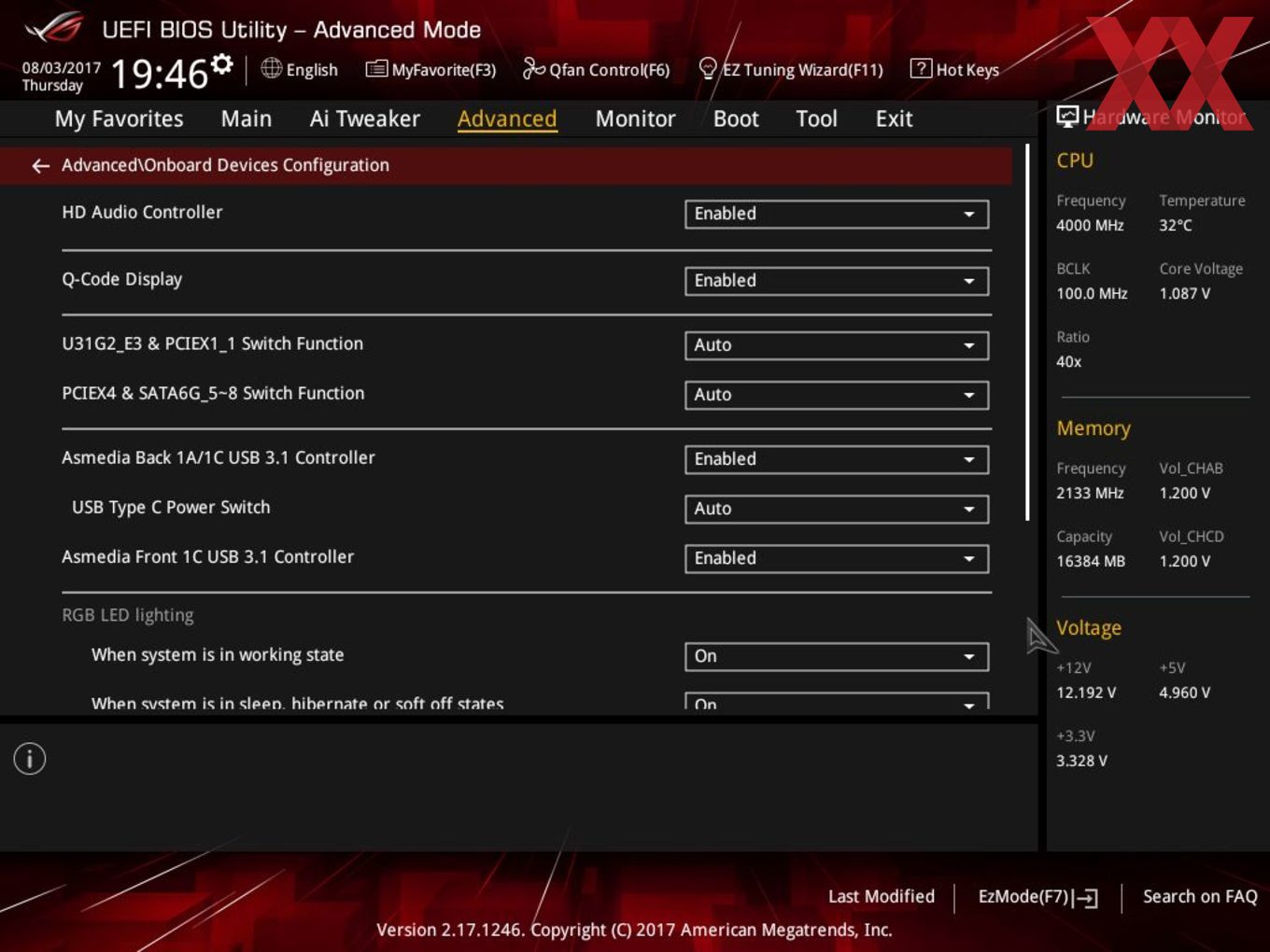Click the RGB LED lighting heading
This screenshot has height=952, width=1270.
tap(128, 615)
